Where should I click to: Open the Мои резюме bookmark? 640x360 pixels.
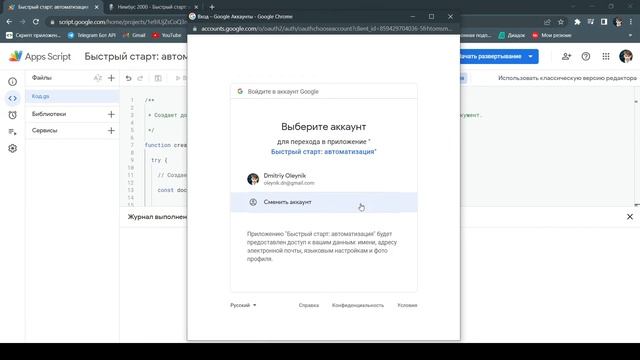551,36
